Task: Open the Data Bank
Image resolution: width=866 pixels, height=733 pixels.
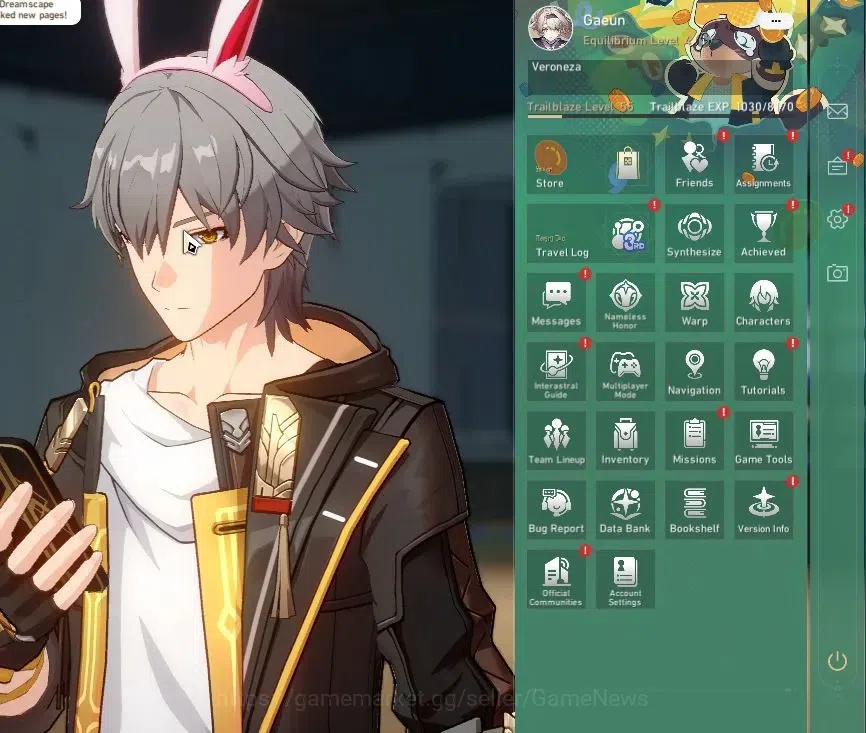Action: point(625,509)
